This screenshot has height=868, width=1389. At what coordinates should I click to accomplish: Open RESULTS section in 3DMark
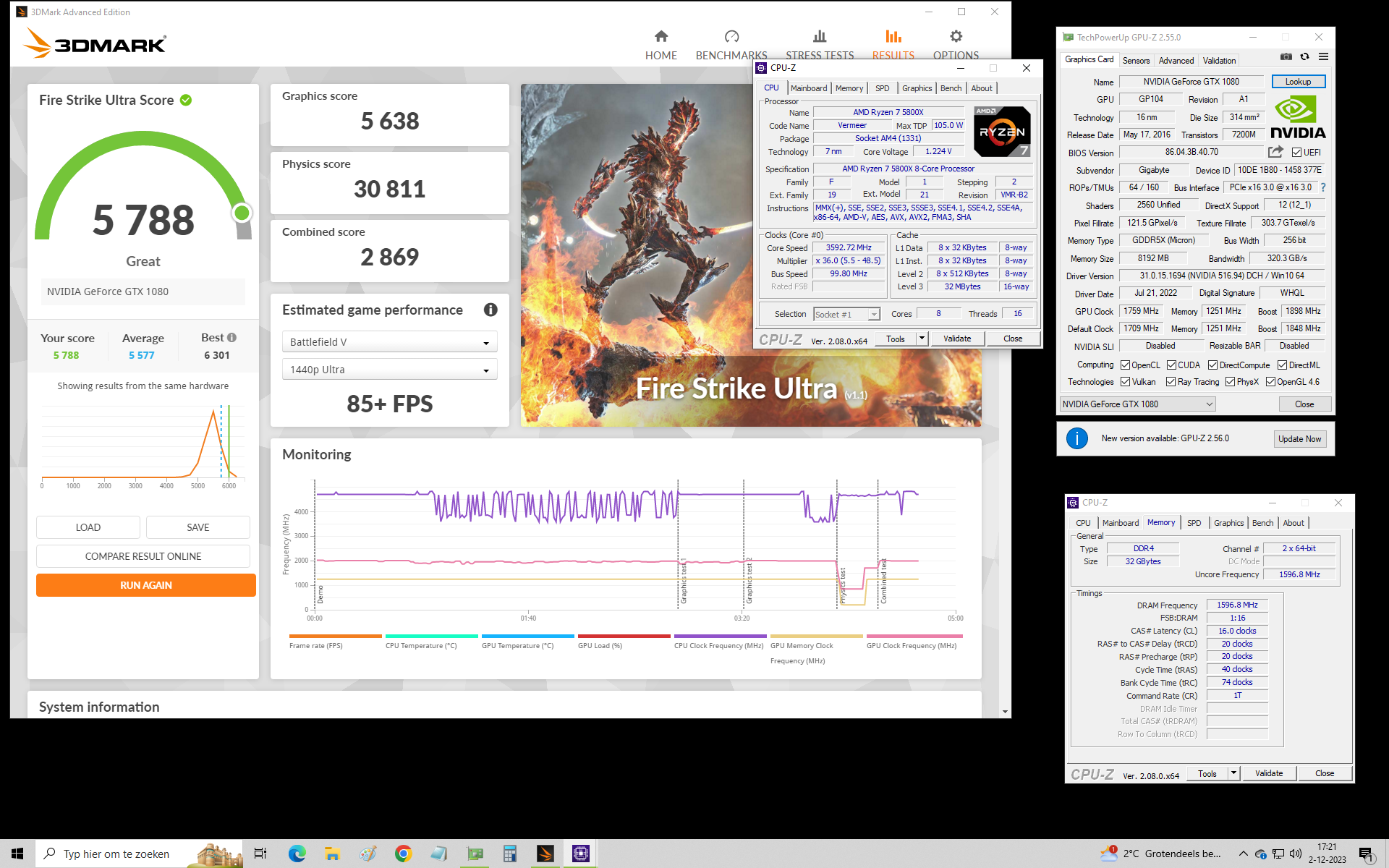[893, 45]
